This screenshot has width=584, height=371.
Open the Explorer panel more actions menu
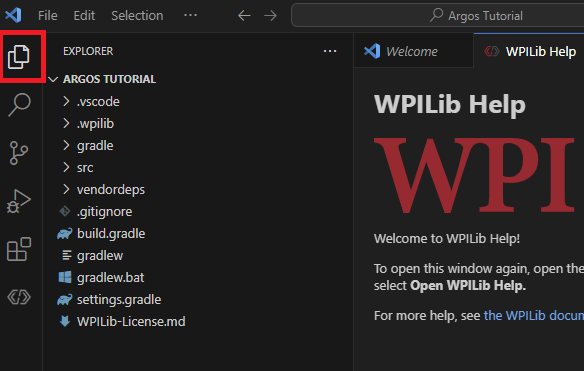point(330,51)
